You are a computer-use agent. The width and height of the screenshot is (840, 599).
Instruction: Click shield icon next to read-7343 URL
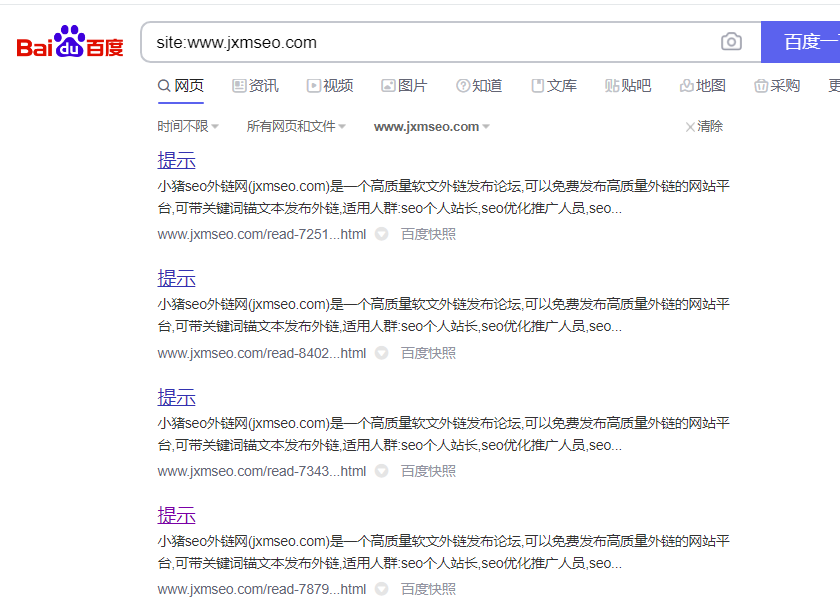tap(381, 471)
